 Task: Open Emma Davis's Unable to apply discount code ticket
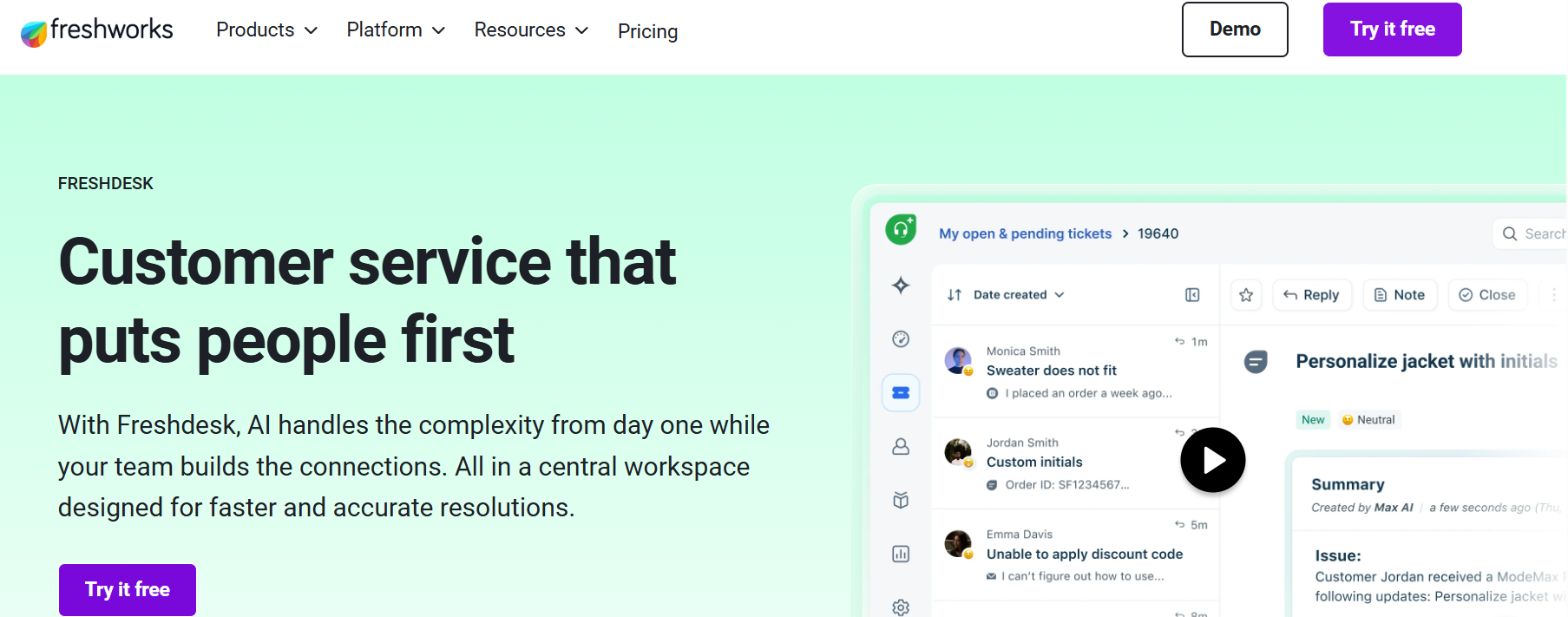coord(1075,555)
